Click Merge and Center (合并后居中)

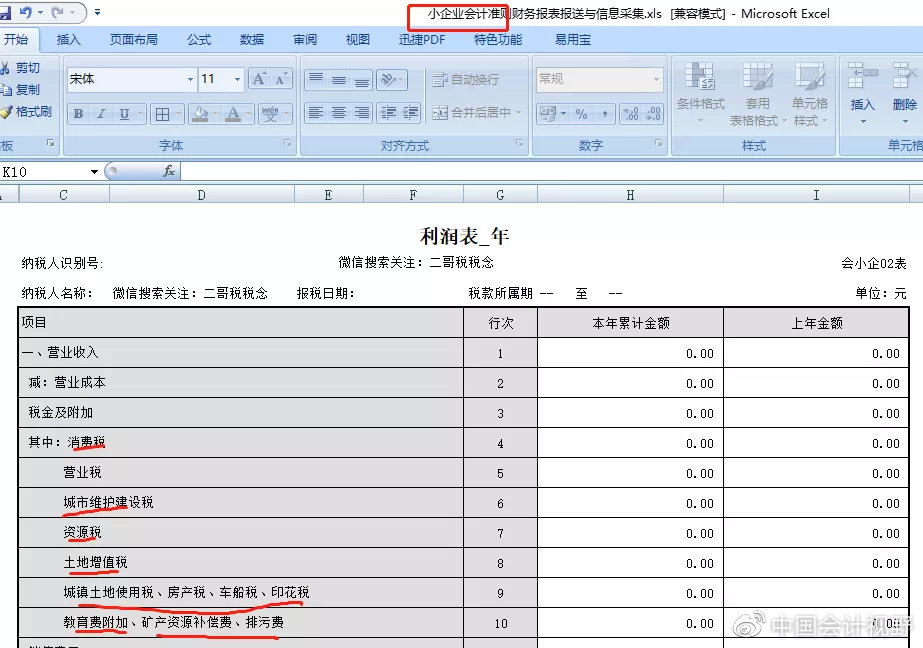pos(472,112)
